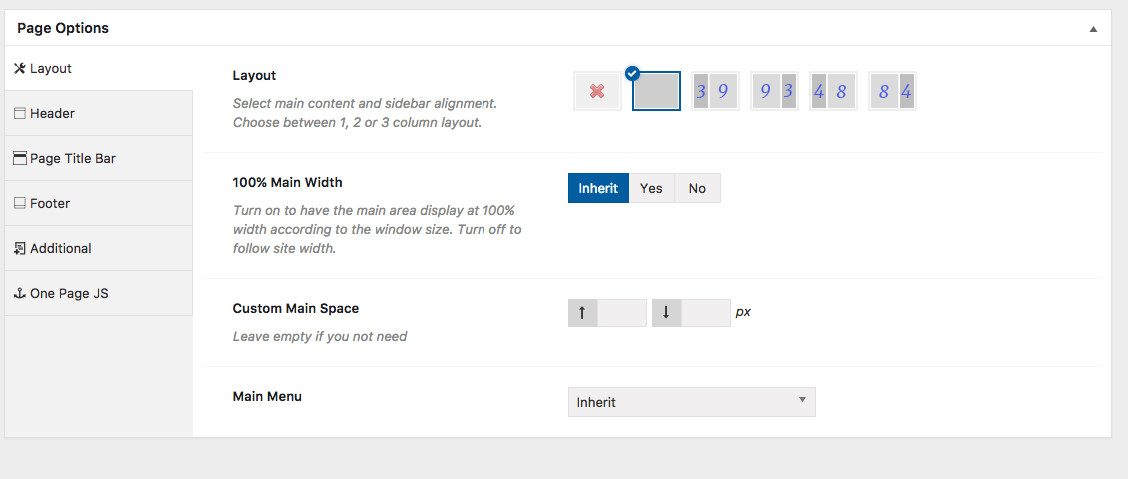Pick the 3-9 left sidebar layout

[714, 91]
